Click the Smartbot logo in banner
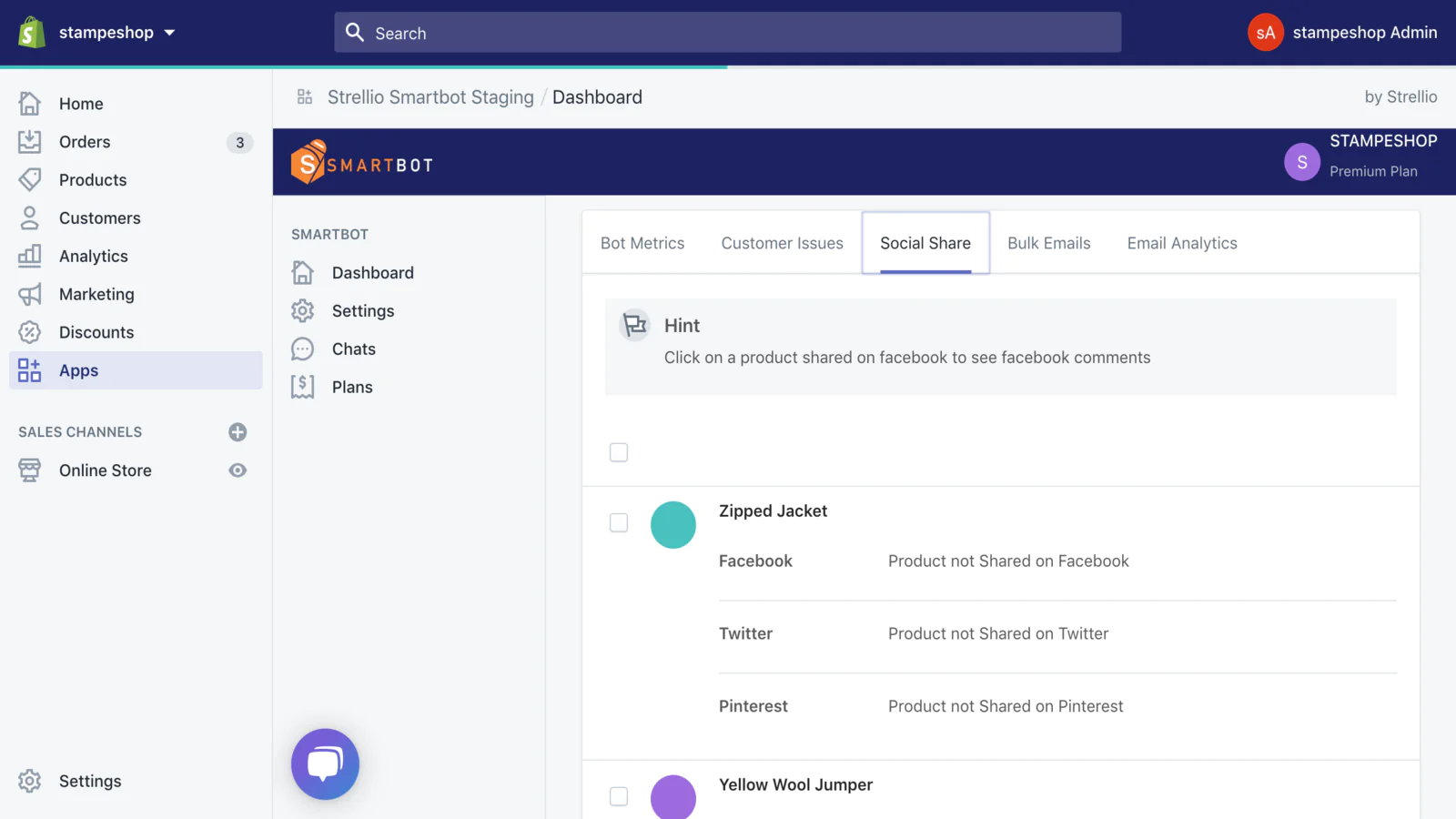The width and height of the screenshot is (1456, 819). pos(361,163)
